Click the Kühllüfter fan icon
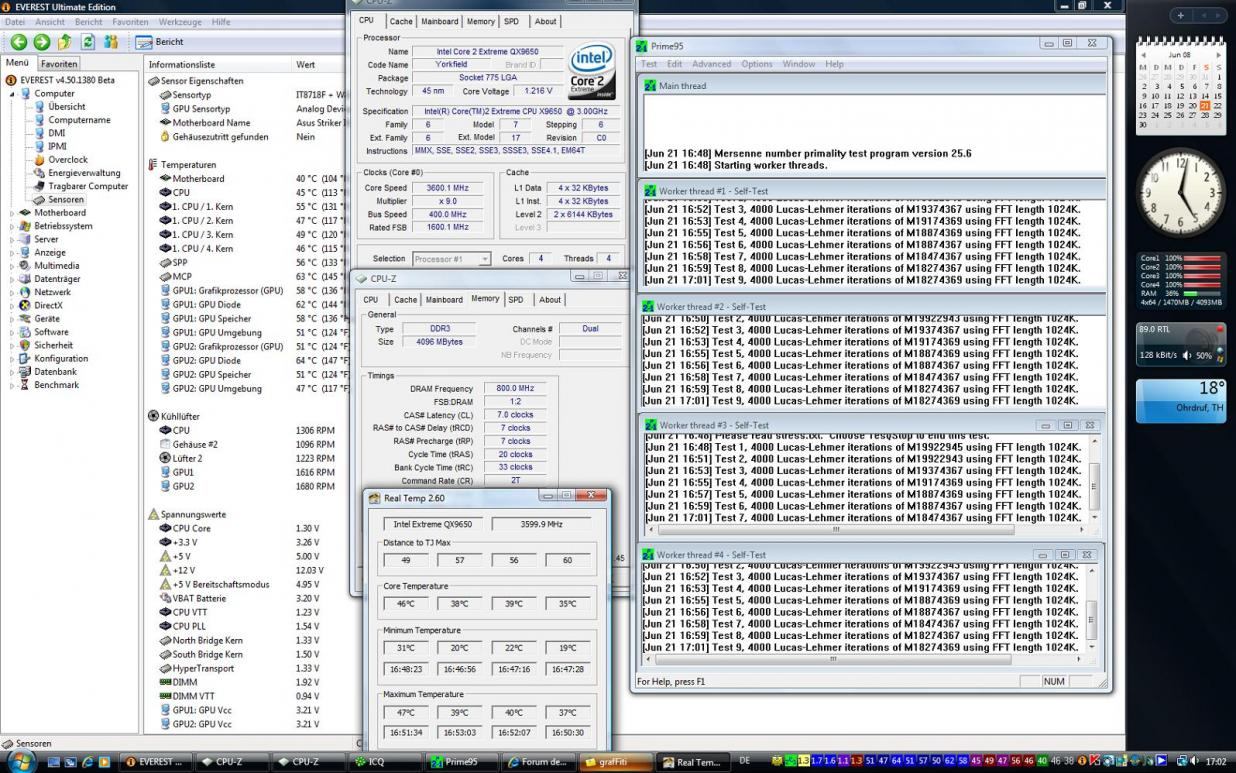Image resolution: width=1236 pixels, height=773 pixels. (x=153, y=416)
